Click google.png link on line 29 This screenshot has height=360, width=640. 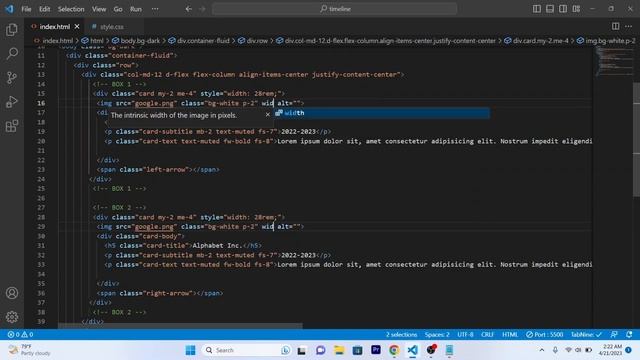coord(154,227)
